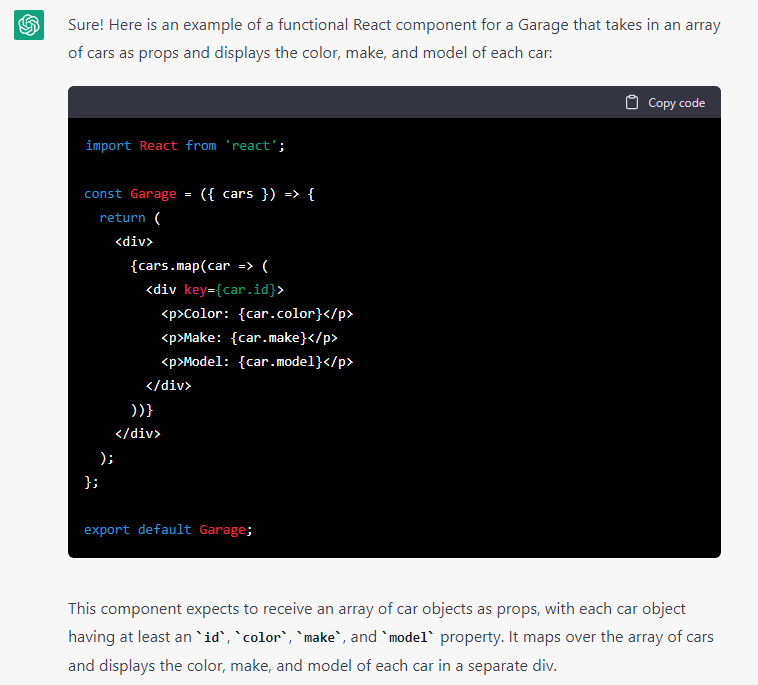Click the Copy code button
758x685 pixels.
pos(666,102)
